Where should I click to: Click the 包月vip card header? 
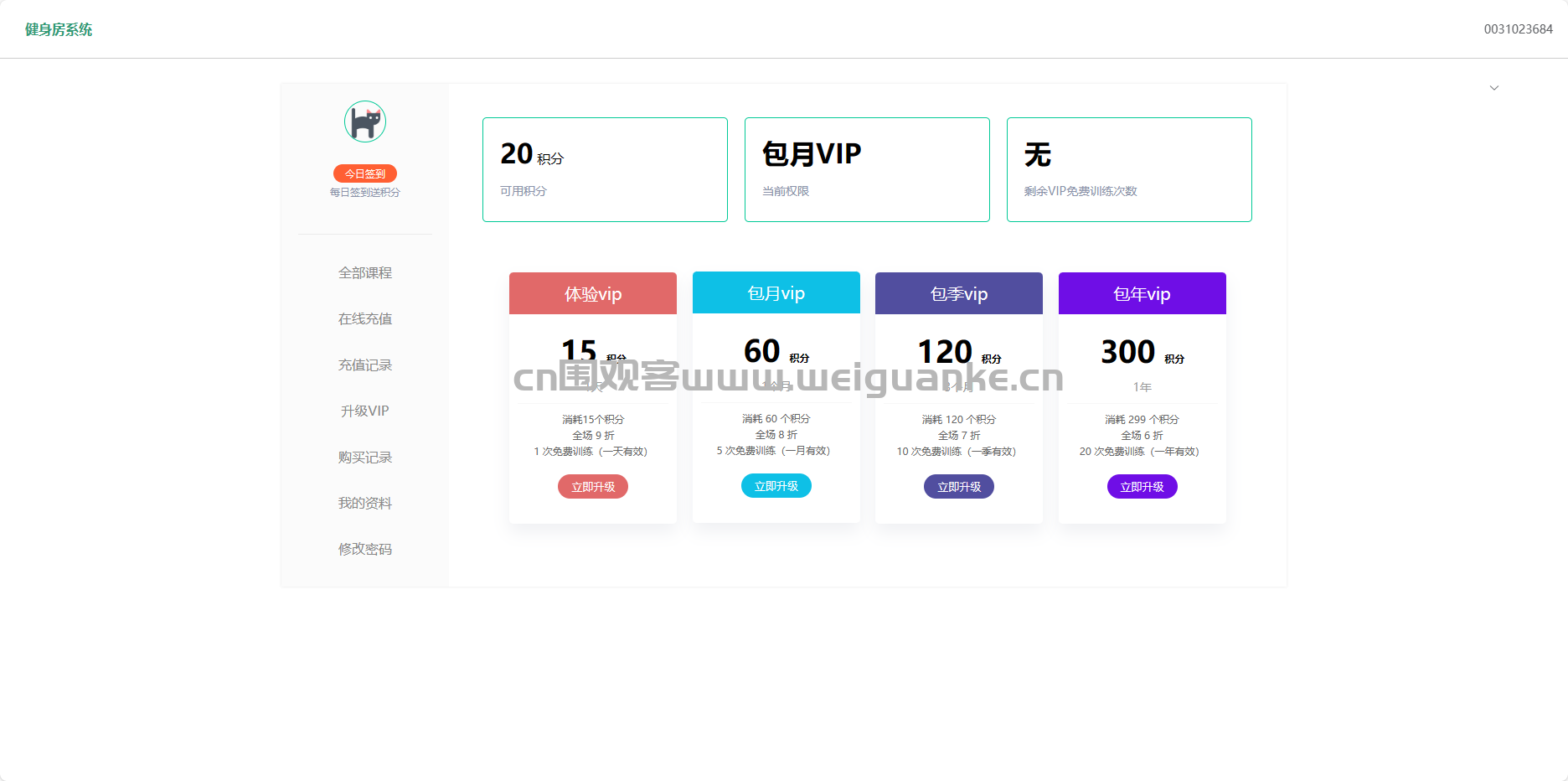tap(776, 292)
